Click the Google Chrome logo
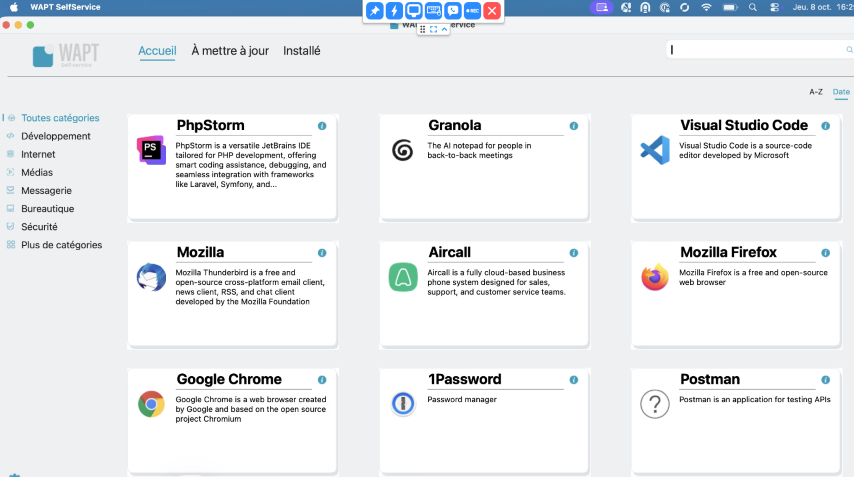The image size is (854, 477). [x=151, y=404]
